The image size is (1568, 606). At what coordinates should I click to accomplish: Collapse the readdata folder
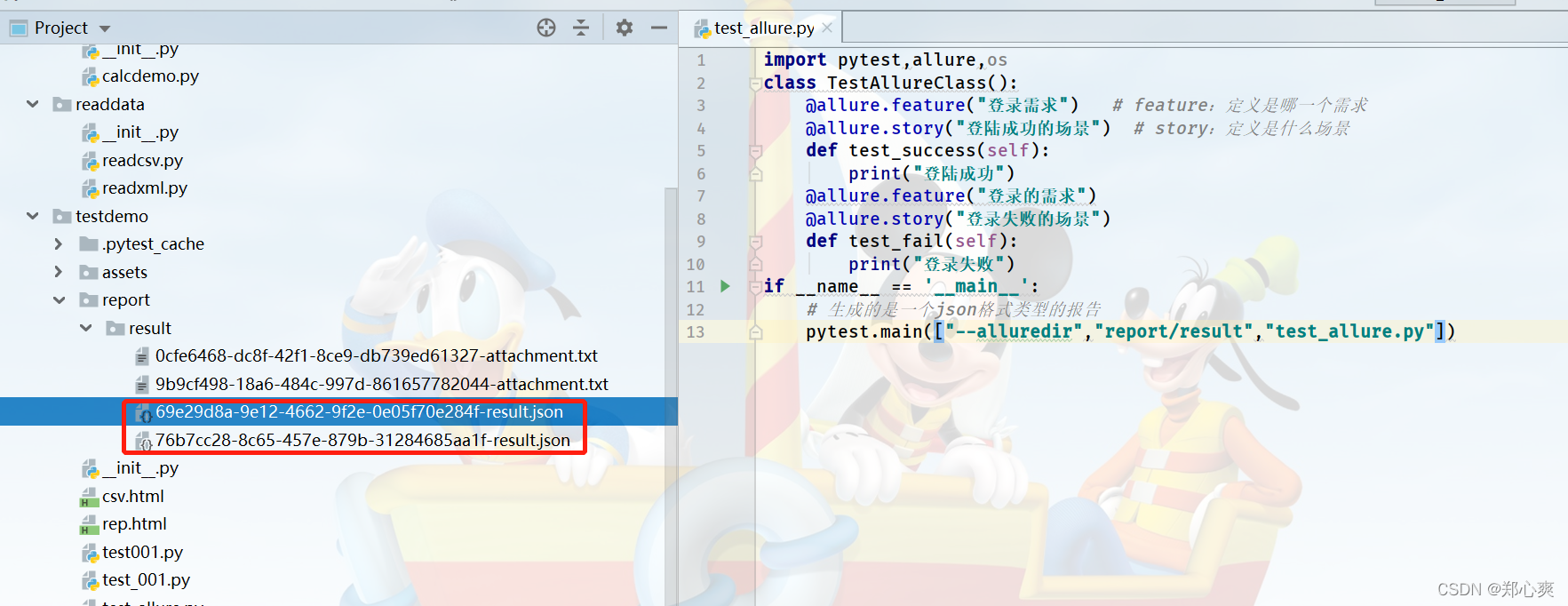click(33, 104)
